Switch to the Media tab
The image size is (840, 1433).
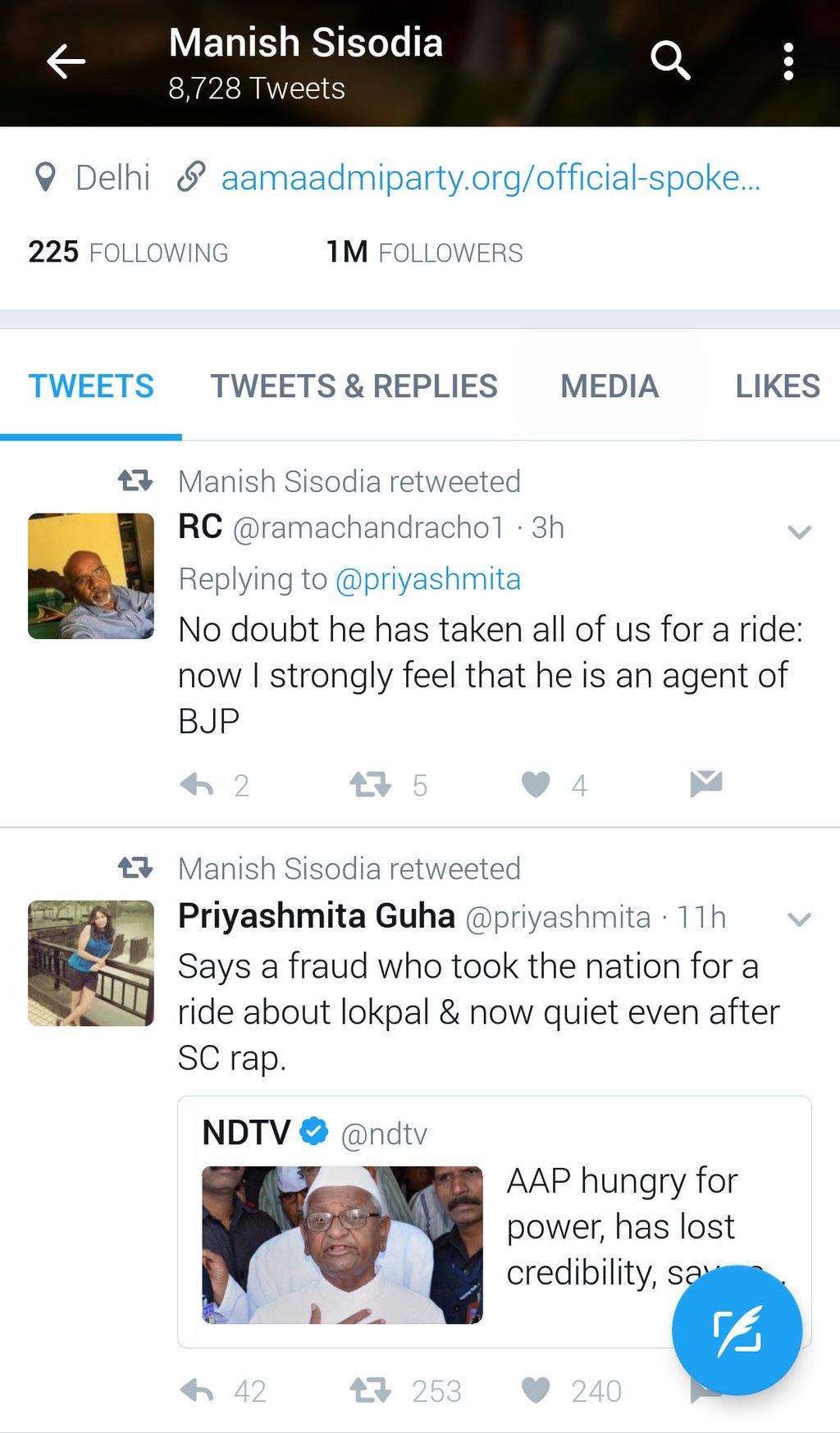(x=609, y=386)
